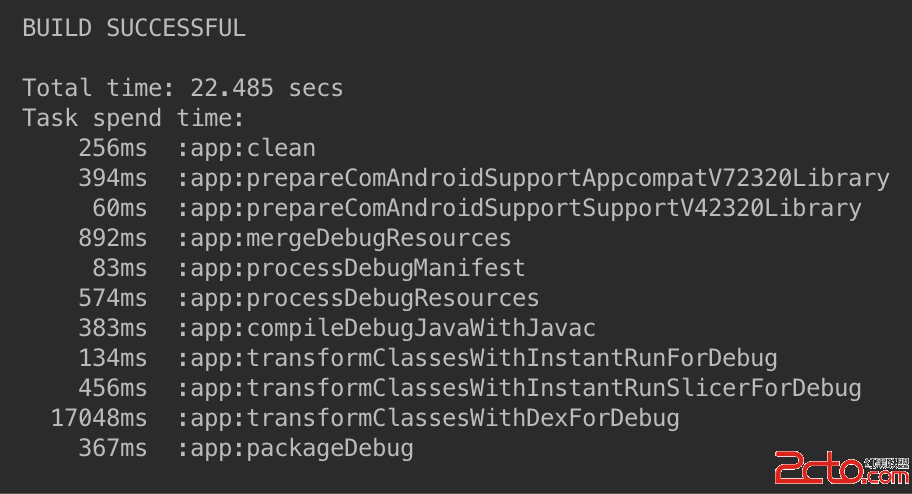This screenshot has width=912, height=494.
Task: Select the :app:mergeDebugResources task
Action: click(x=344, y=238)
